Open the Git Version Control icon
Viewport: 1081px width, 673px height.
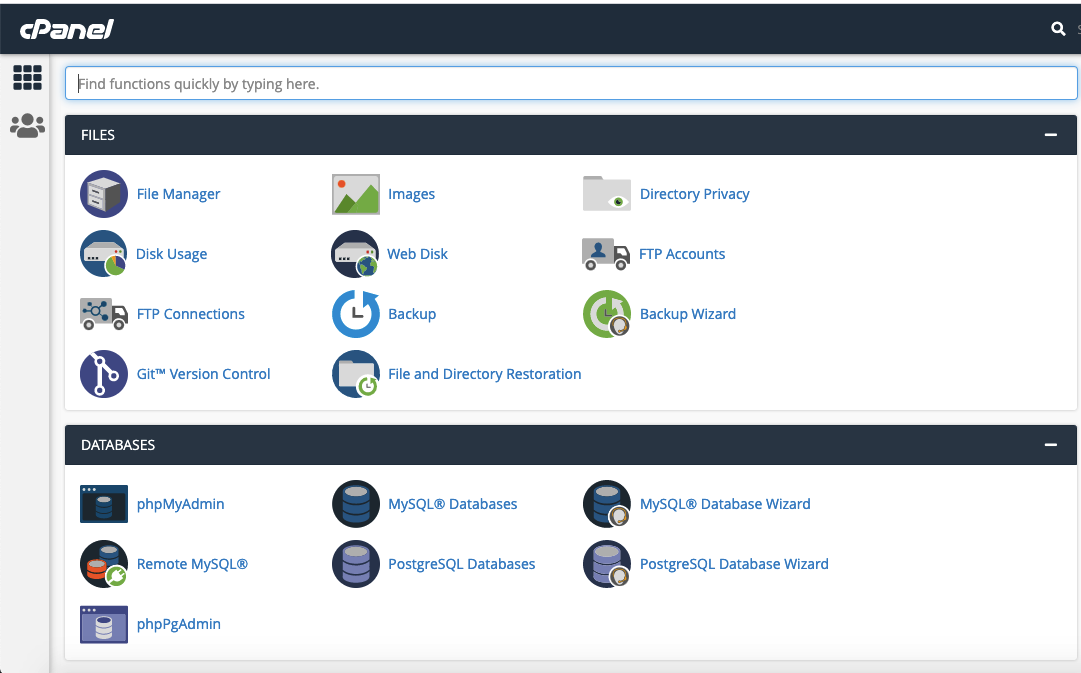[103, 374]
